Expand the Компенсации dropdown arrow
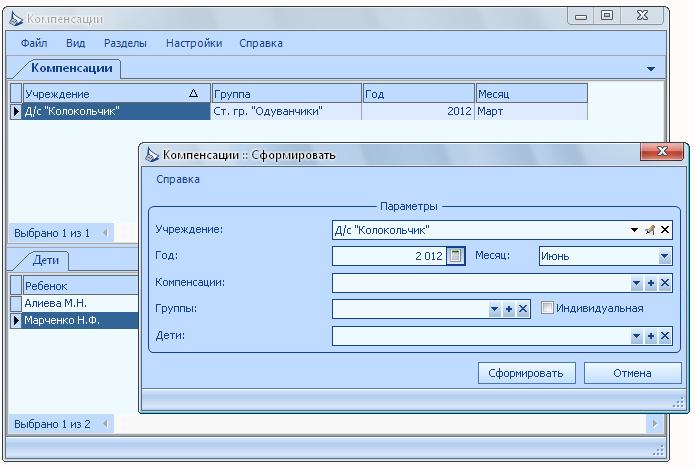This screenshot has width=695, height=468. pyautogui.click(x=636, y=283)
